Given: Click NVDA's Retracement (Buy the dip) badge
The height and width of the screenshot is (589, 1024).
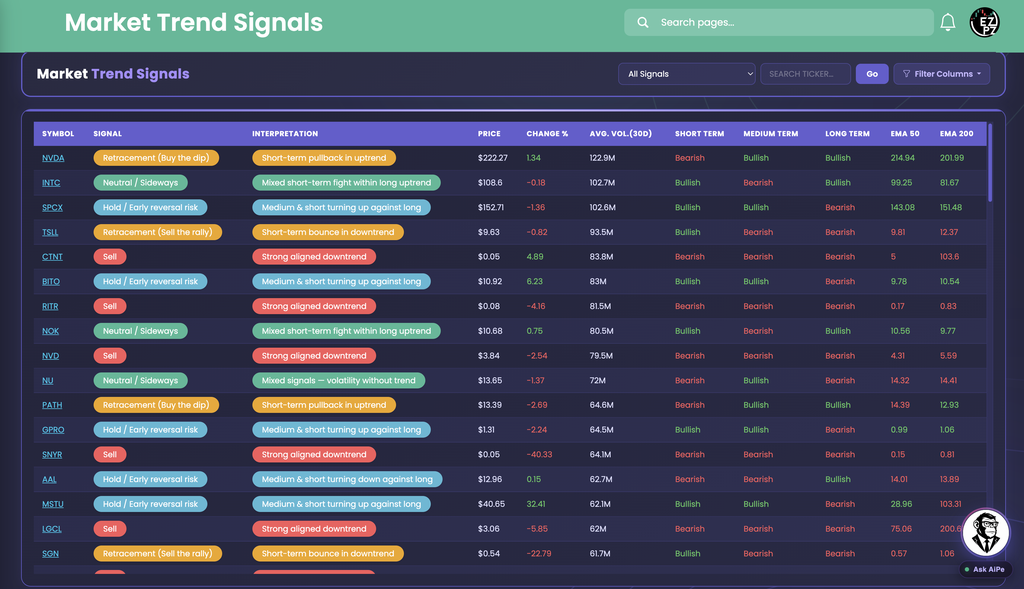Looking at the screenshot, I should 156,158.
